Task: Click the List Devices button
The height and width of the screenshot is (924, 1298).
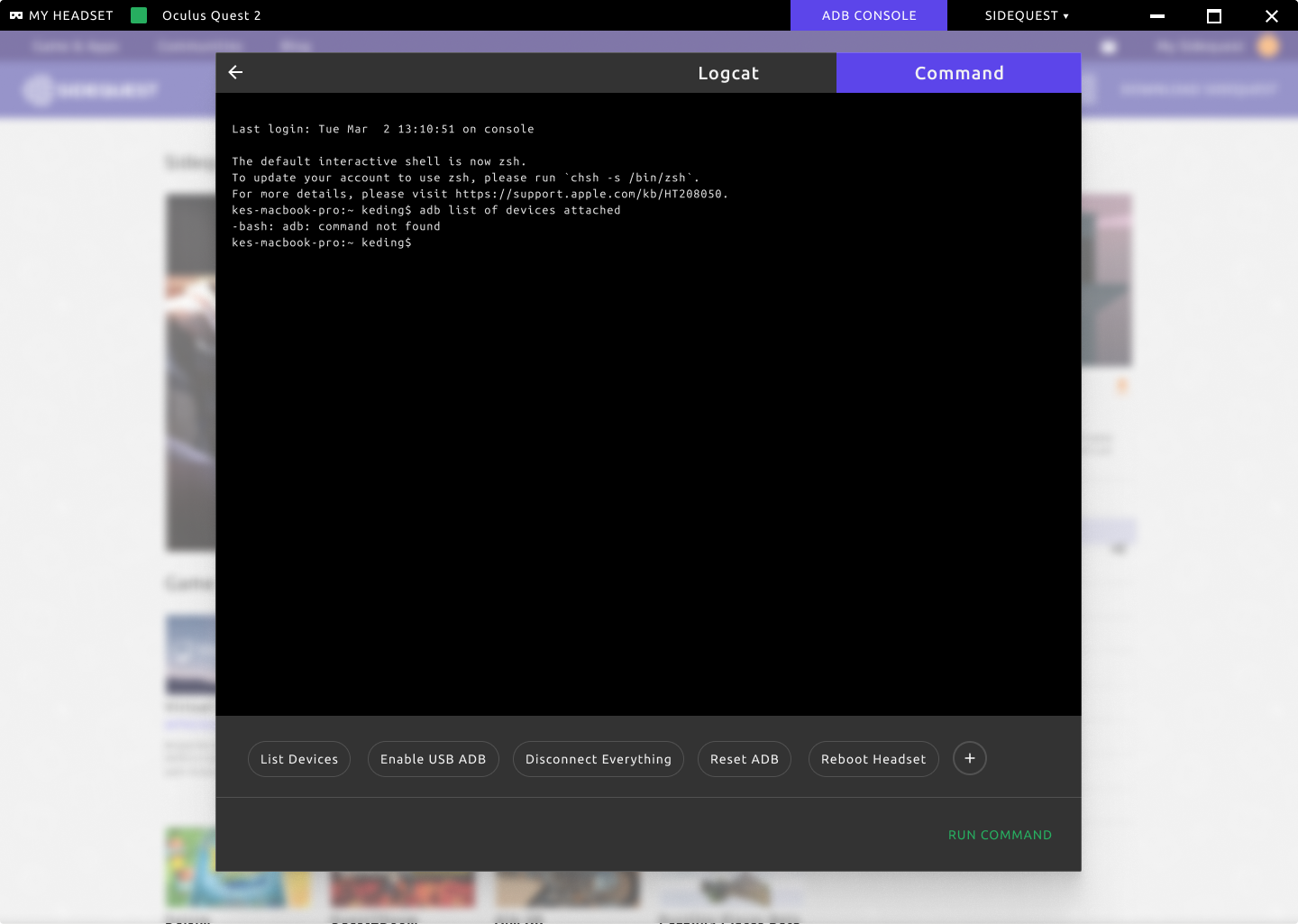Action: coord(299,759)
